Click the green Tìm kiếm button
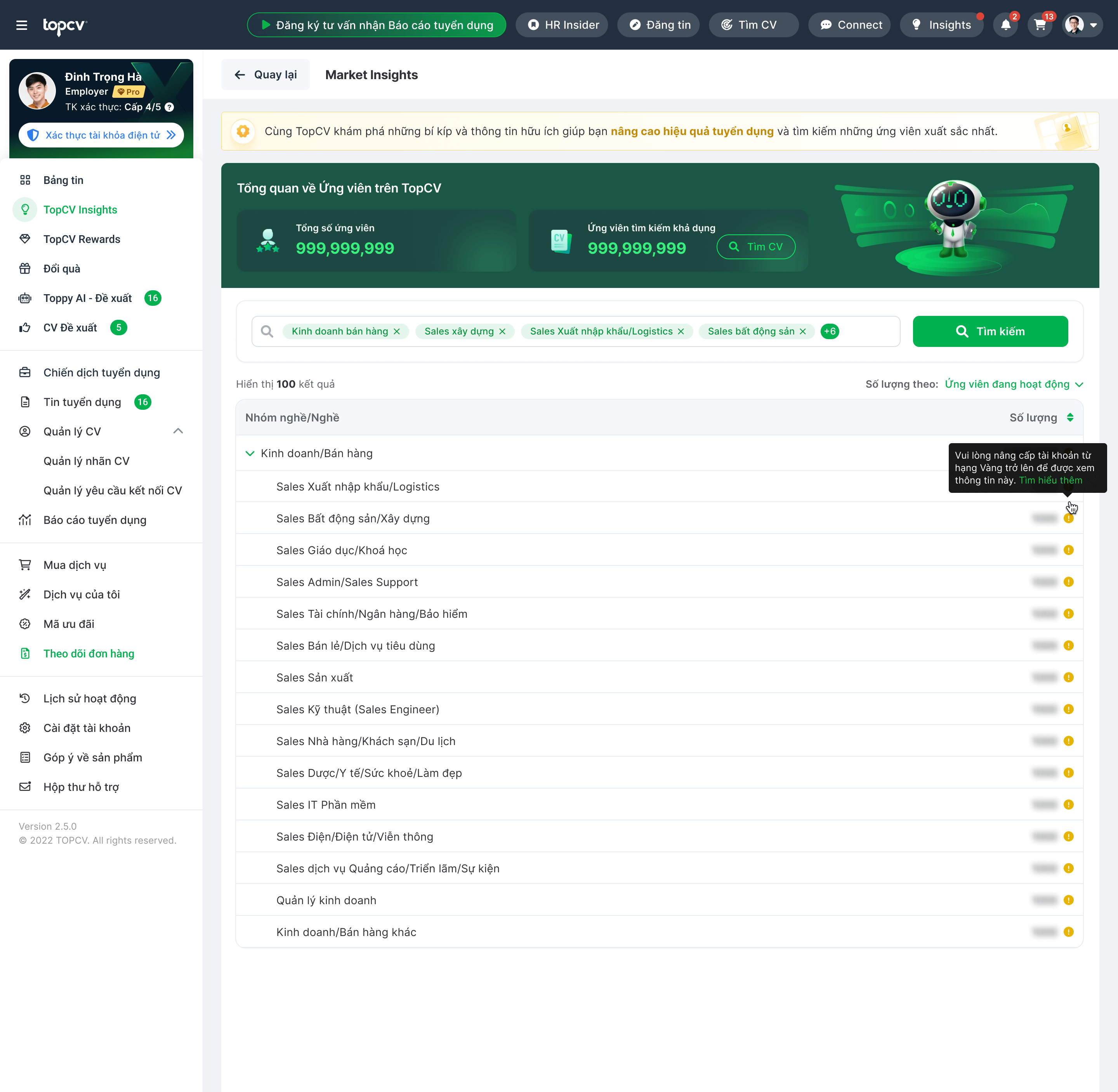Image resolution: width=1118 pixels, height=1092 pixels. [x=990, y=331]
